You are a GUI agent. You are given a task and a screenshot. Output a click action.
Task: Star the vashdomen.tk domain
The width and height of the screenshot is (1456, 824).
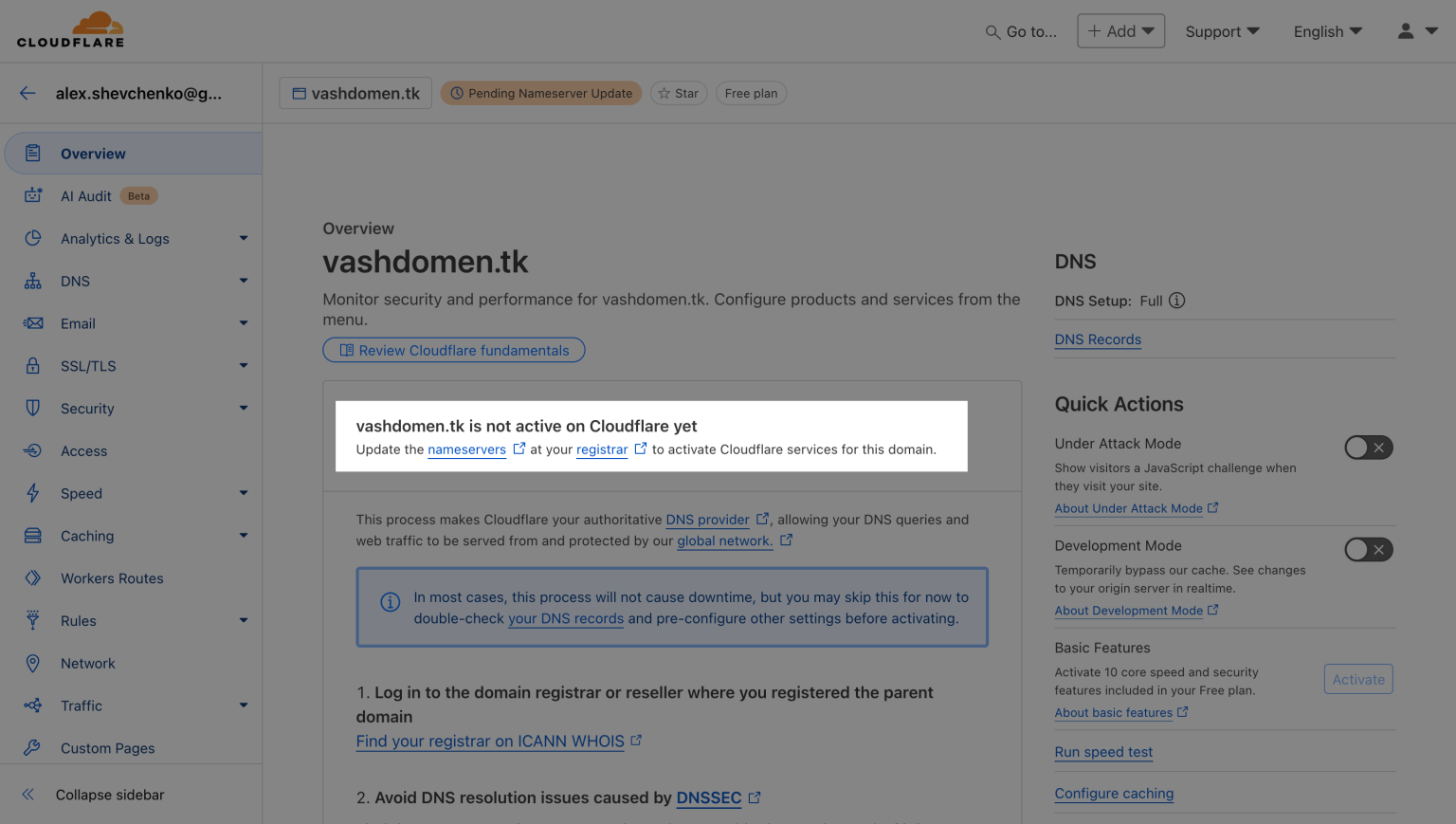click(x=679, y=93)
